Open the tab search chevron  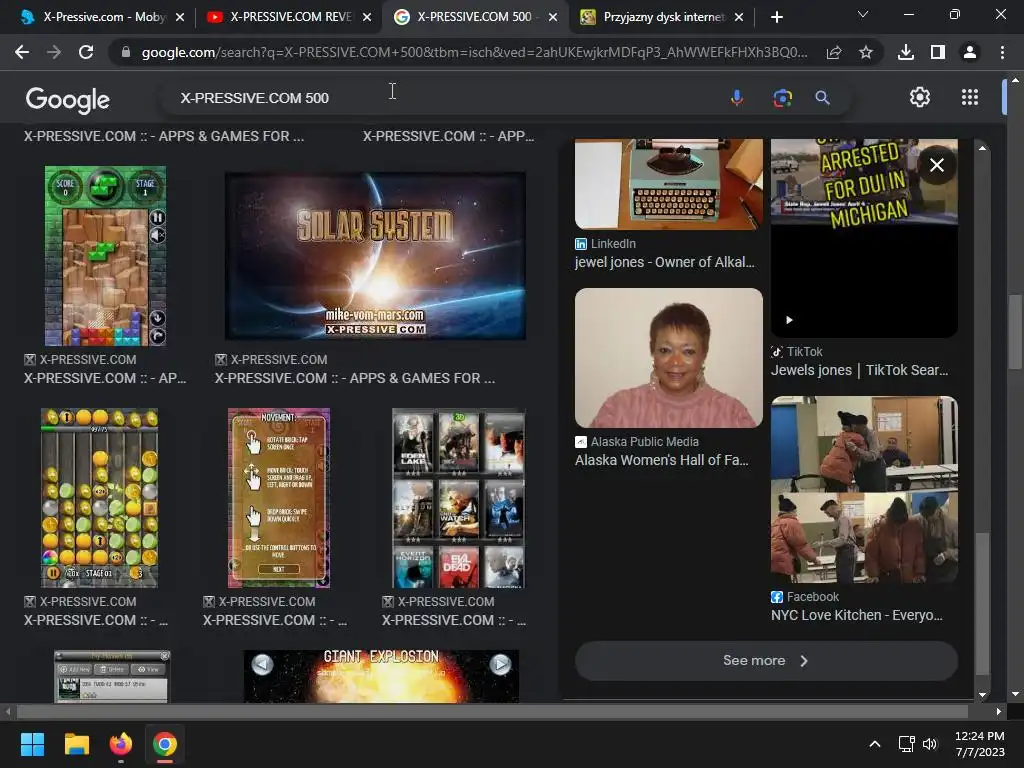coord(863,14)
